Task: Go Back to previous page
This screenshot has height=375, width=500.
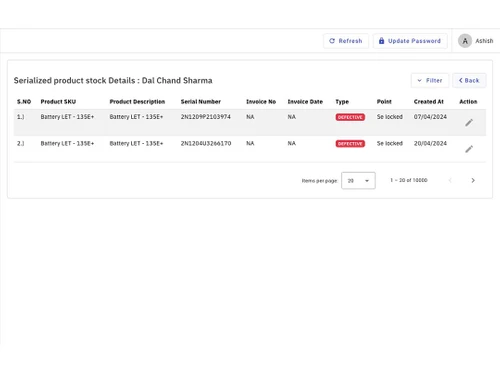Action: click(x=469, y=80)
